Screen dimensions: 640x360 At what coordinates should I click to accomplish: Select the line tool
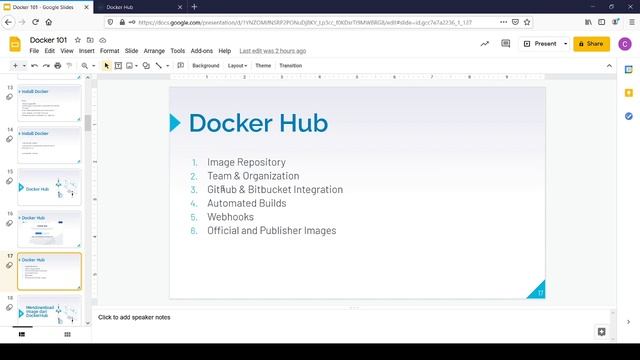(x=159, y=66)
